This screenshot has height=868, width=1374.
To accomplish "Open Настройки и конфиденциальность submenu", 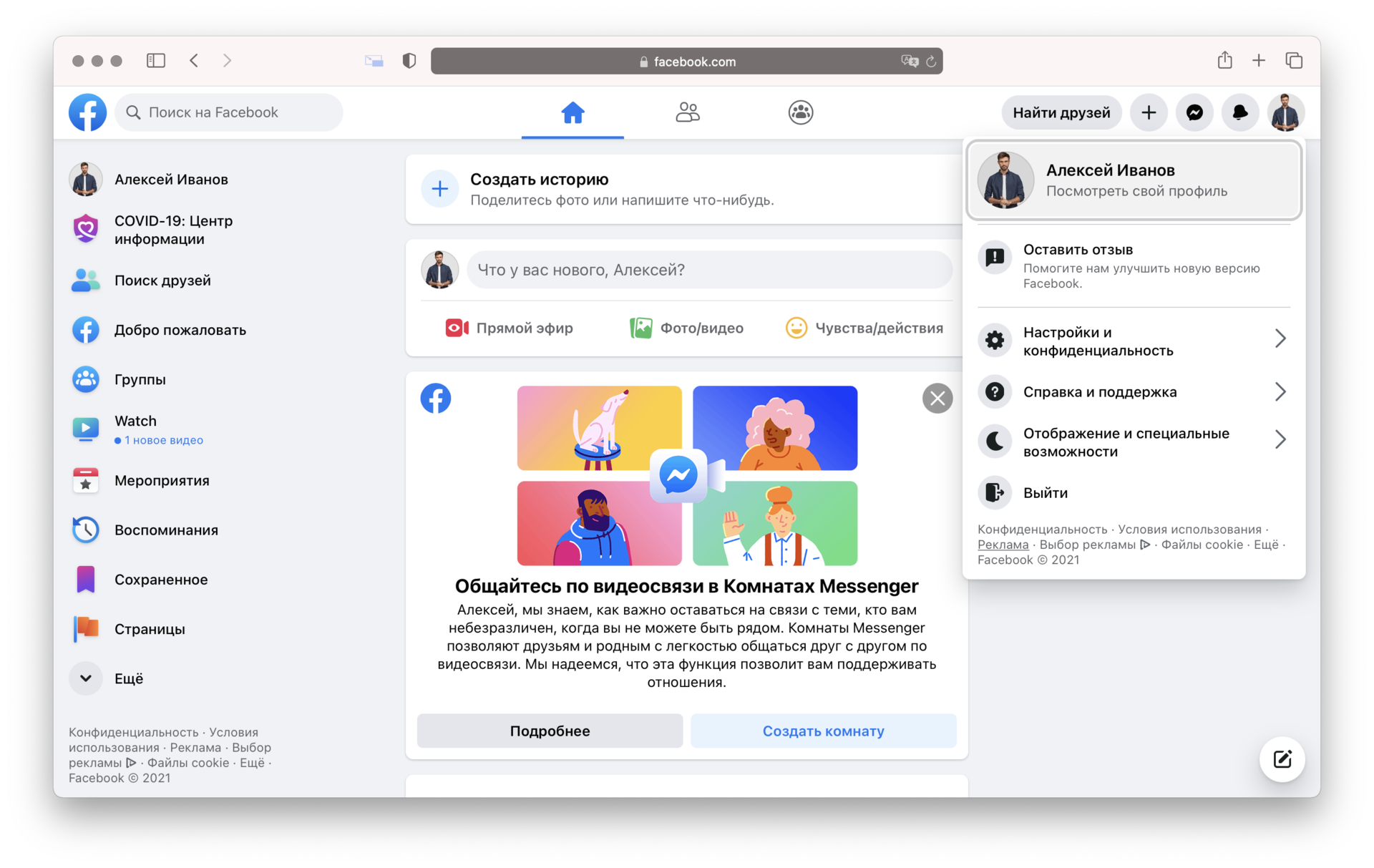I will pyautogui.click(x=1134, y=341).
